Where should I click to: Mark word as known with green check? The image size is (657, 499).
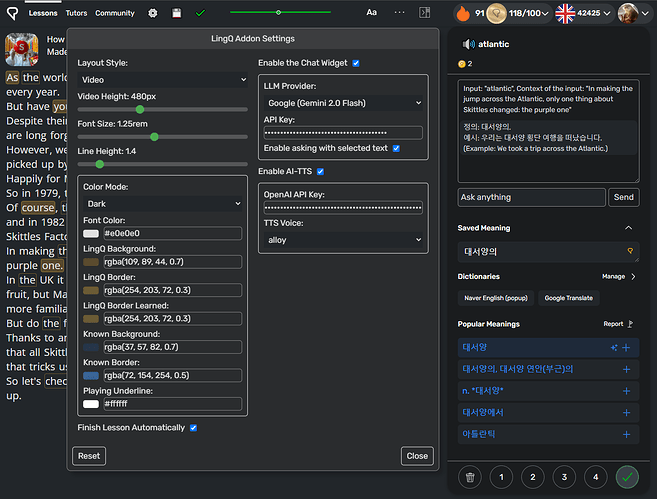tap(627, 477)
